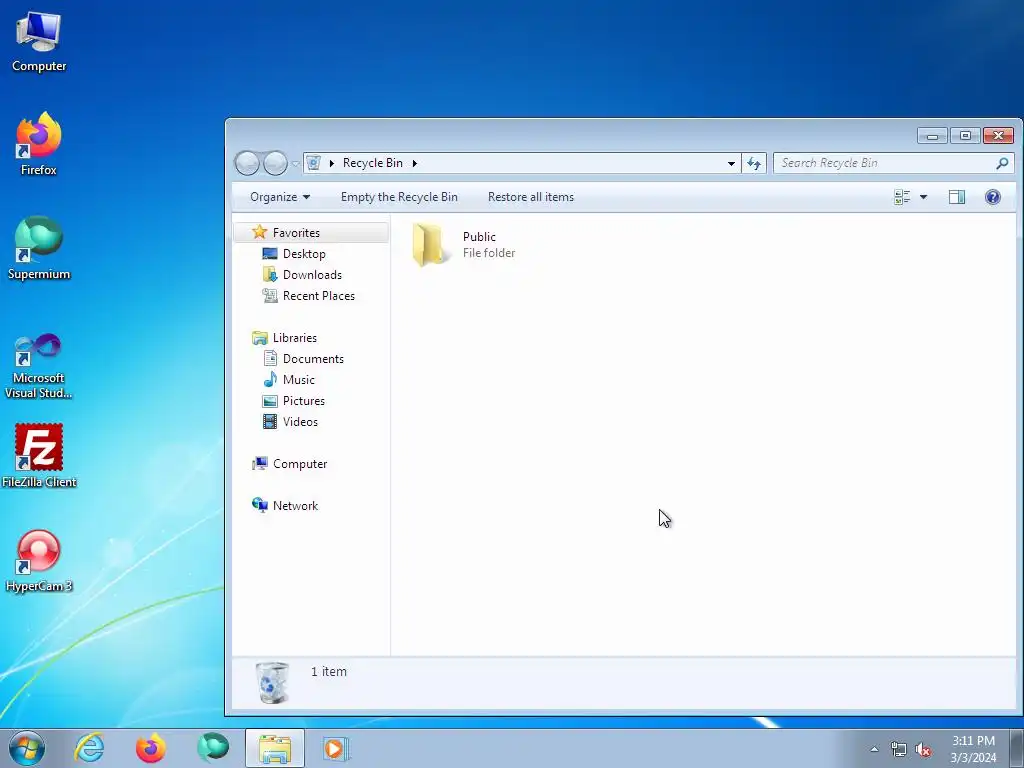Image resolution: width=1024 pixels, height=768 pixels.
Task: Maximize the Recycle Bin window
Action: pyautogui.click(x=965, y=136)
